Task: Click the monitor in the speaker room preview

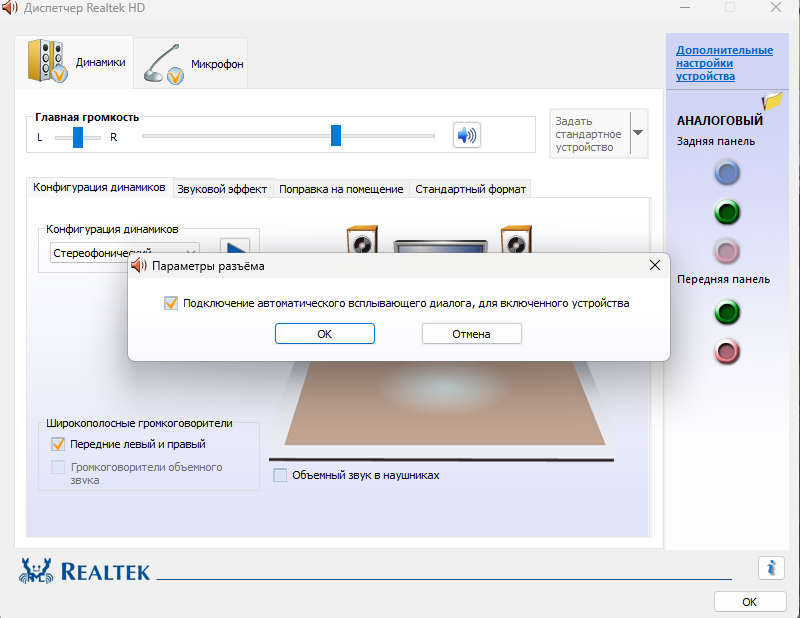Action: 440,246
